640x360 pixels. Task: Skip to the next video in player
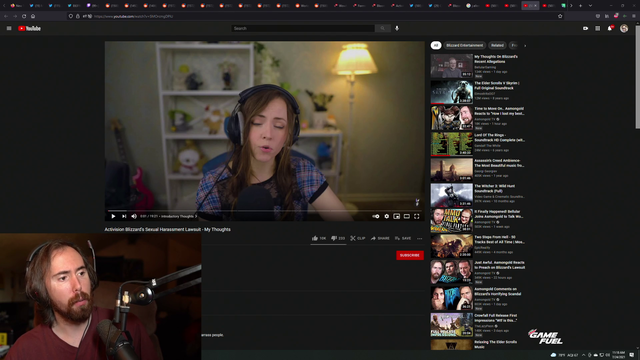click(x=124, y=216)
